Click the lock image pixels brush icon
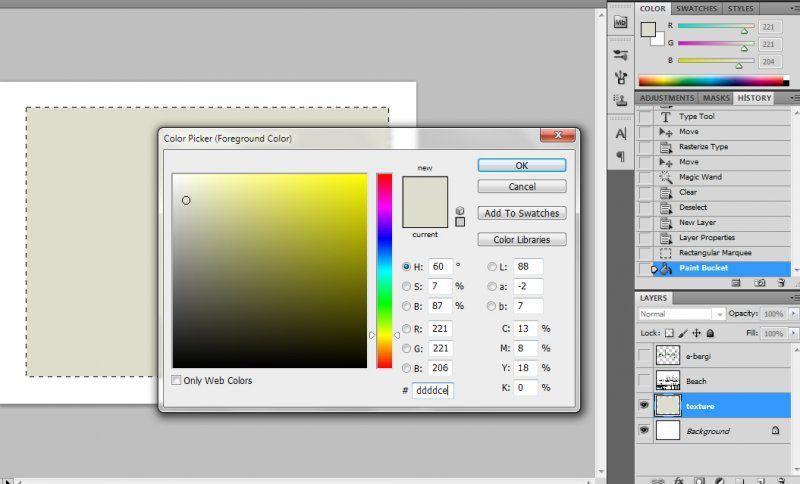The width and height of the screenshot is (800, 484). [682, 332]
